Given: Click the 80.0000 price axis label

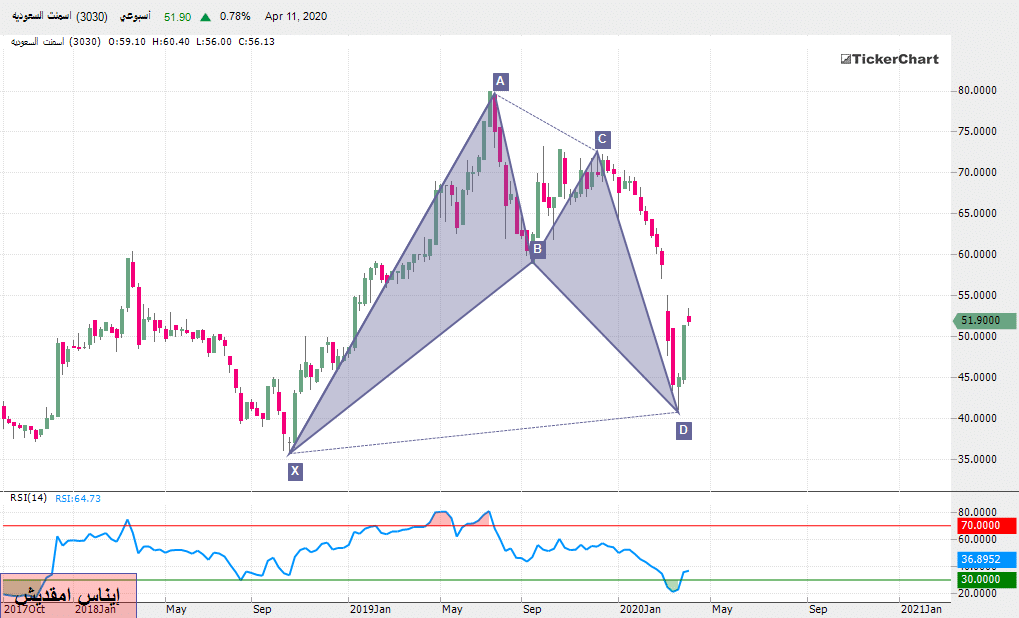Looking at the screenshot, I should tap(977, 90).
